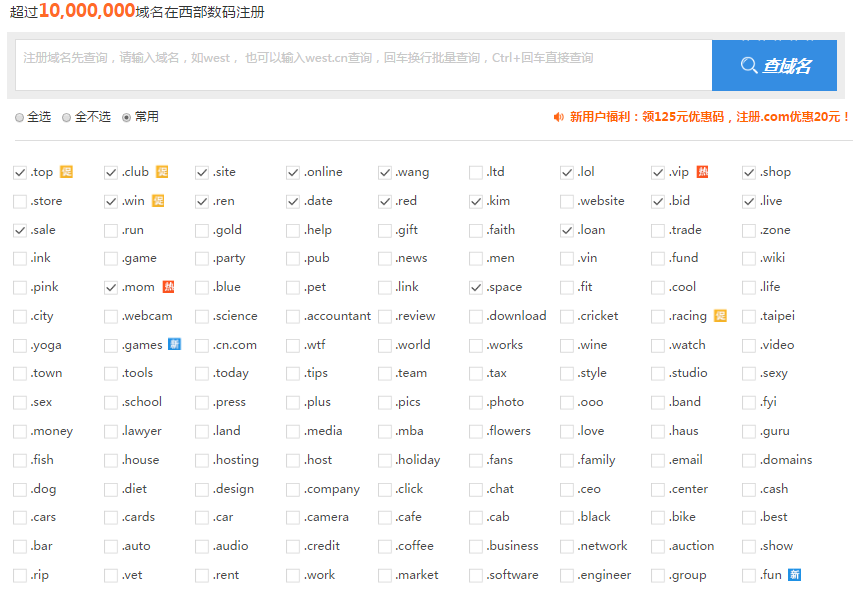Uncheck the .club domain checkbox
855x598 pixels.
pos(111,173)
